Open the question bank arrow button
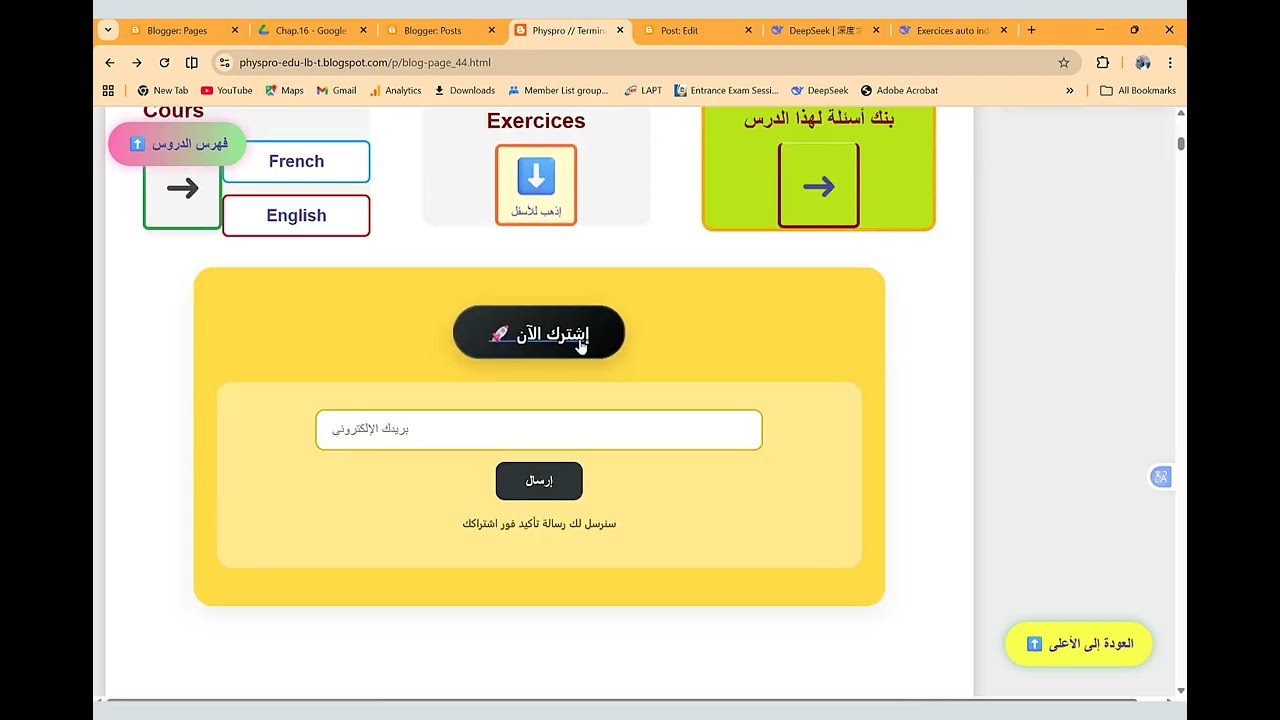 tap(818, 185)
